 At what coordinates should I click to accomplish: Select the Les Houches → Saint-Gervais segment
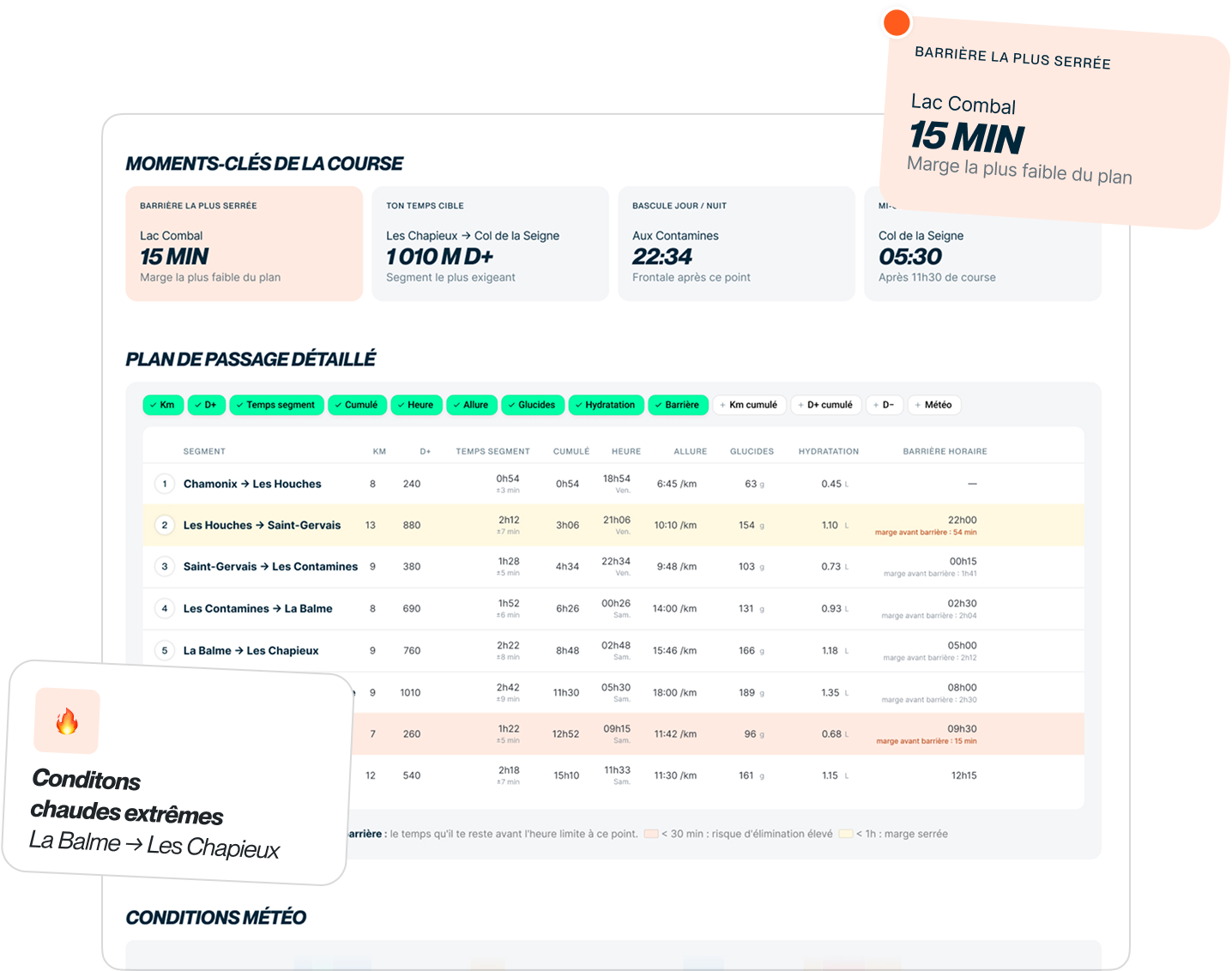[x=262, y=525]
